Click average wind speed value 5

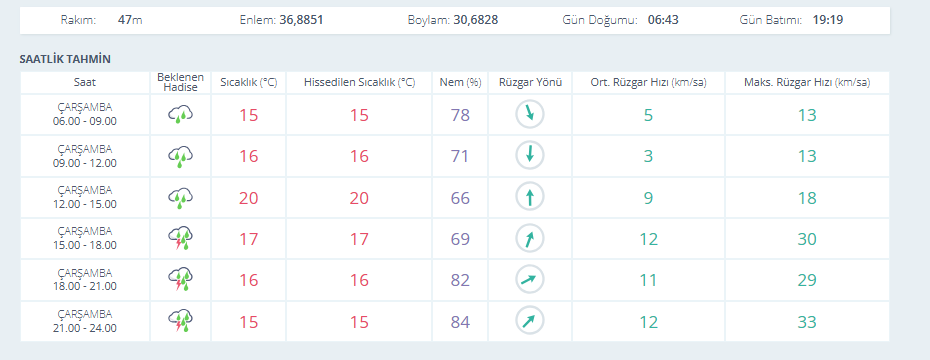648,114
